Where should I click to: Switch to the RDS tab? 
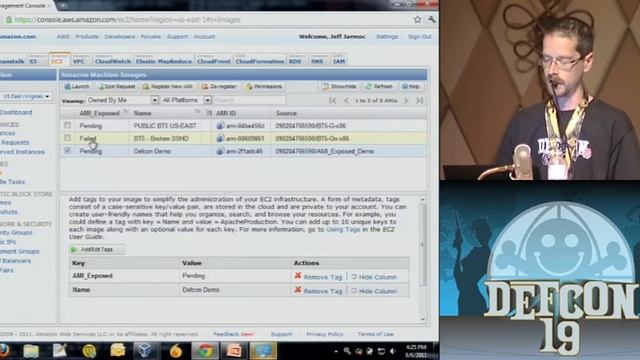pos(296,60)
